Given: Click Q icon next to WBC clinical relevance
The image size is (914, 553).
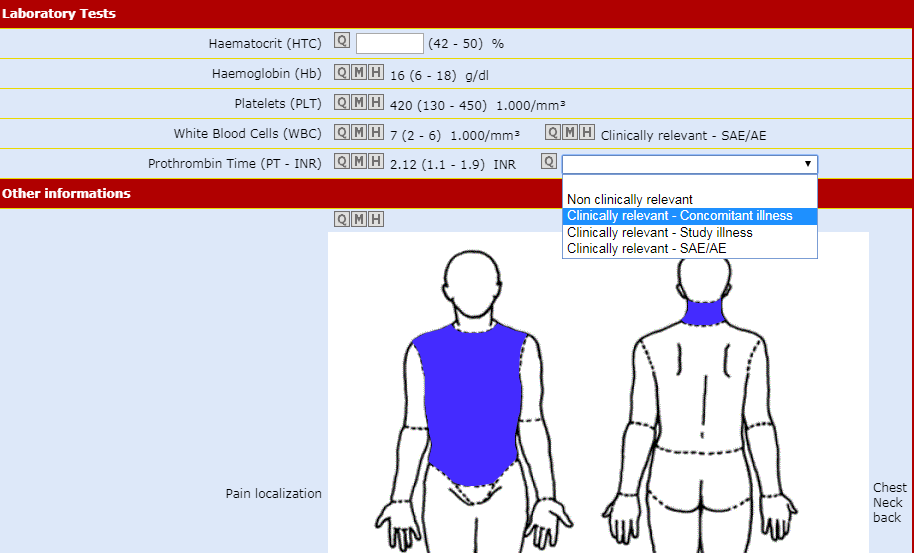Looking at the screenshot, I should pos(553,132).
